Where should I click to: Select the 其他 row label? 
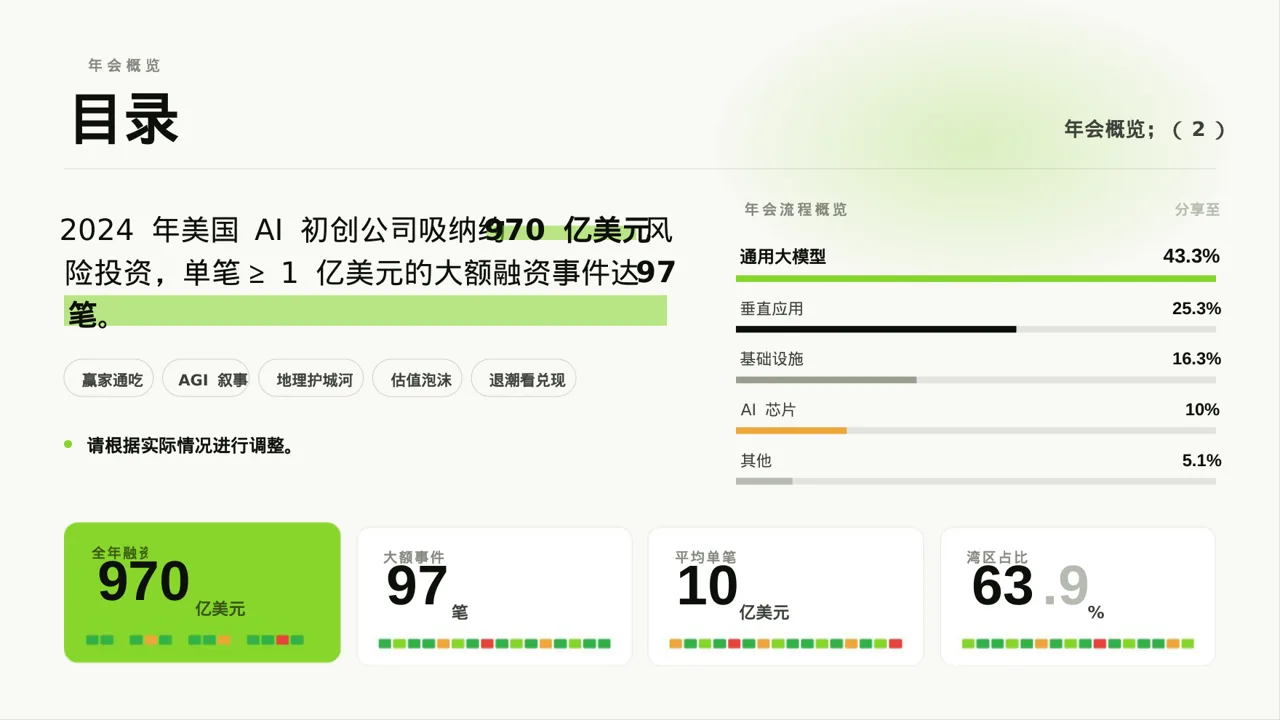pyautogui.click(x=756, y=461)
